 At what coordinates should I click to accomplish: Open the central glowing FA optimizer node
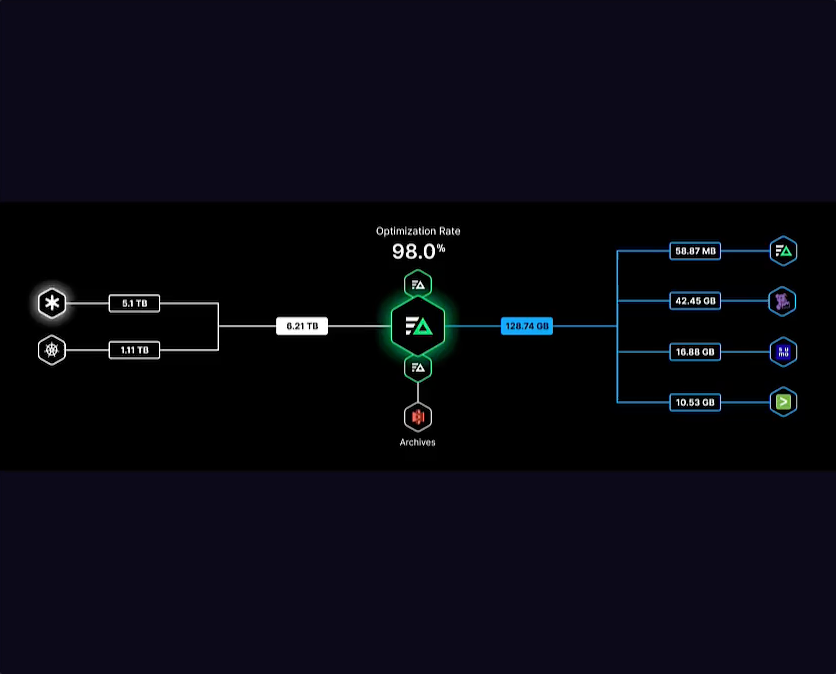[x=417, y=325]
